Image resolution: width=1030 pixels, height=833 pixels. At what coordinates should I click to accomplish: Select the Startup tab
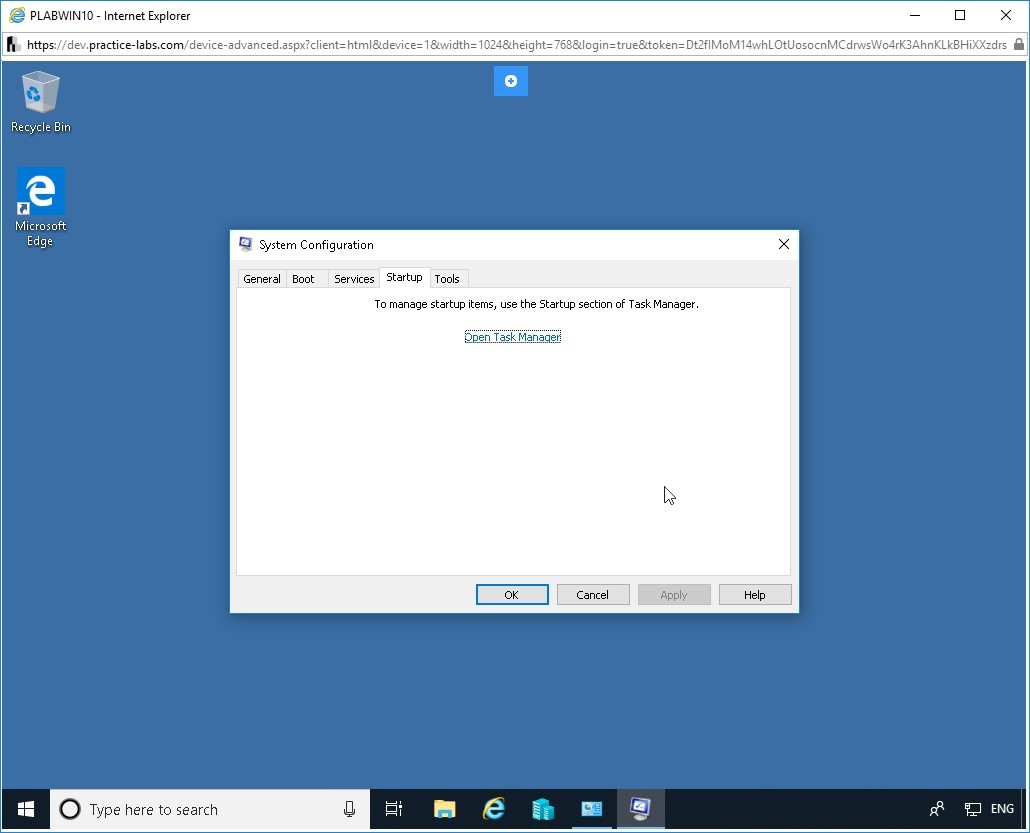point(404,277)
